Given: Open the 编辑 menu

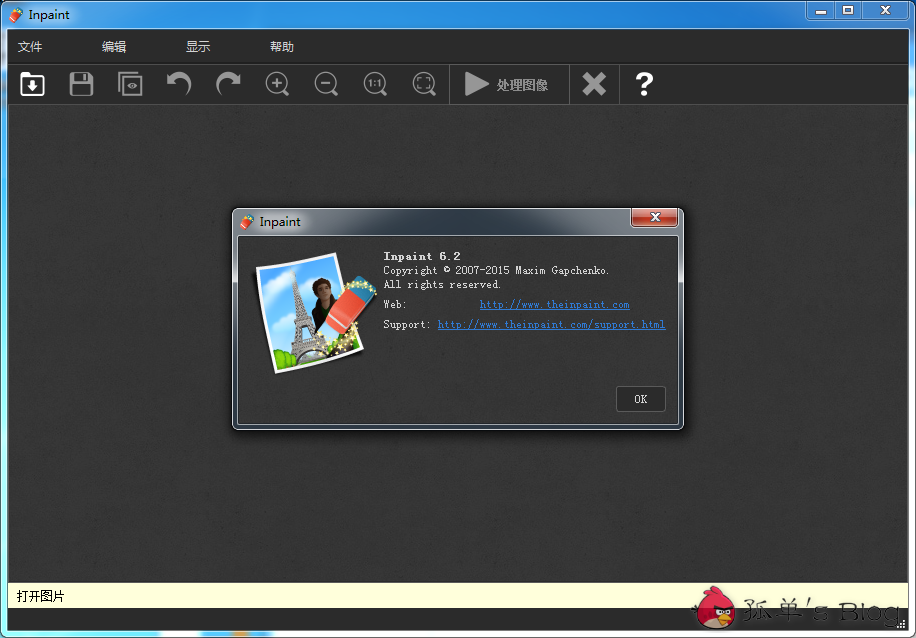Looking at the screenshot, I should pos(114,47).
